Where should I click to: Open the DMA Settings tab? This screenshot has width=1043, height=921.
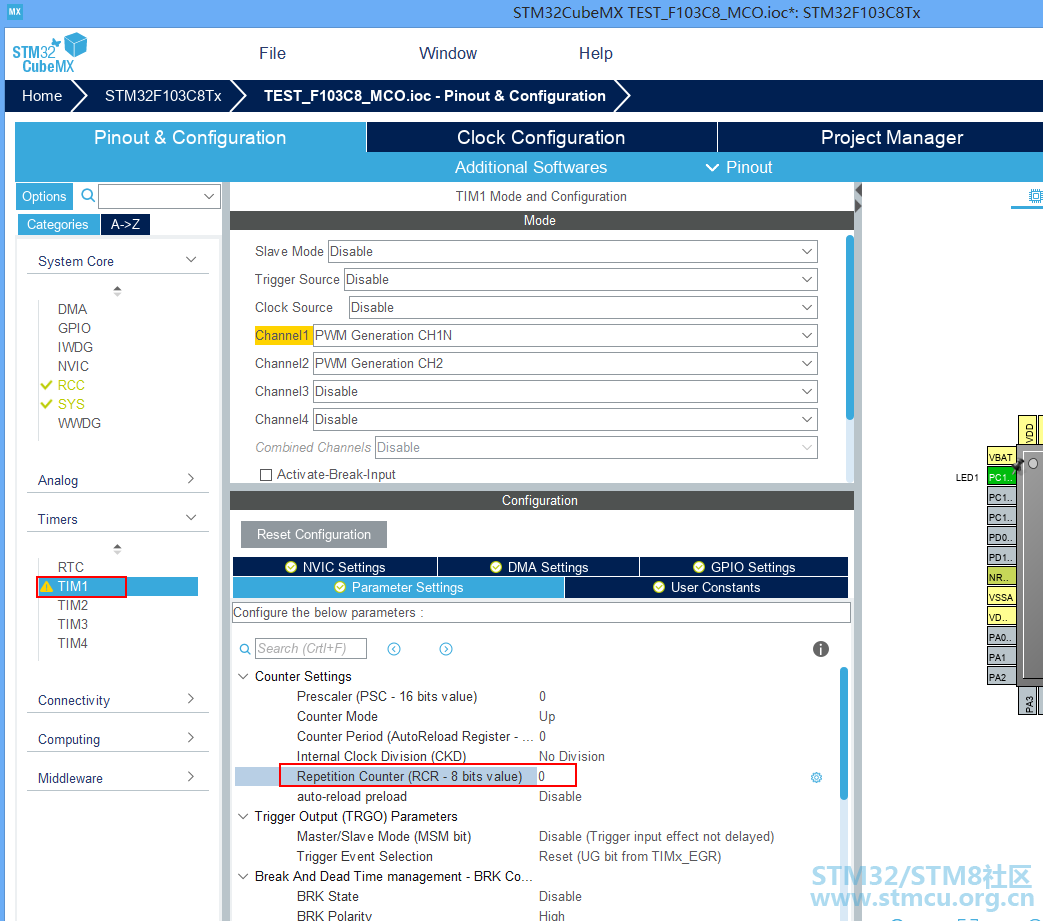539,567
